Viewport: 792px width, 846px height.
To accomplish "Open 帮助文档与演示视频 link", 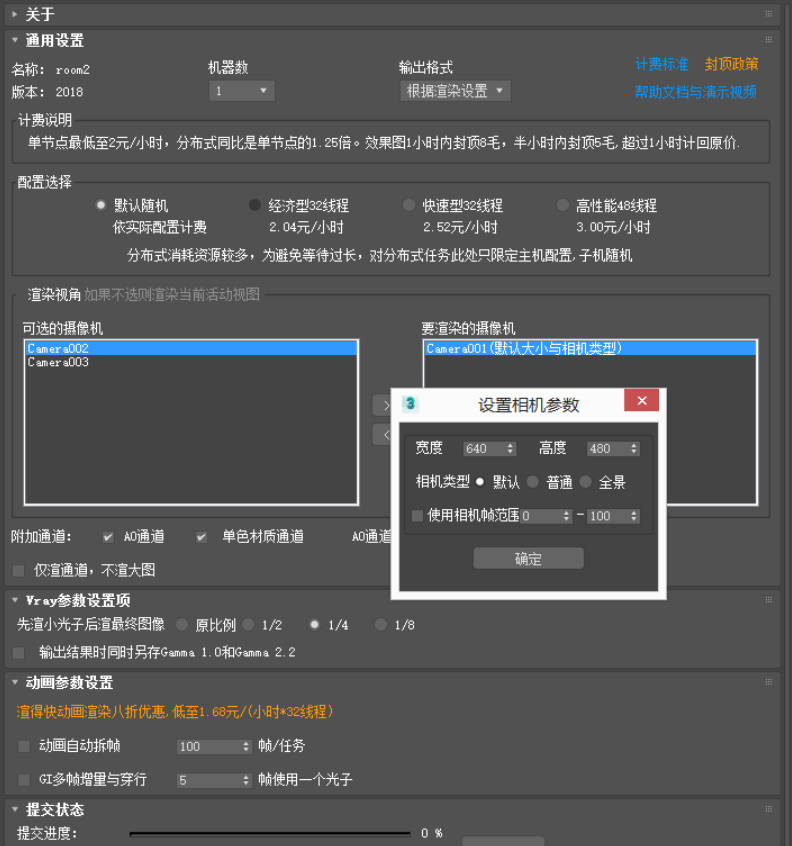I will click(695, 92).
